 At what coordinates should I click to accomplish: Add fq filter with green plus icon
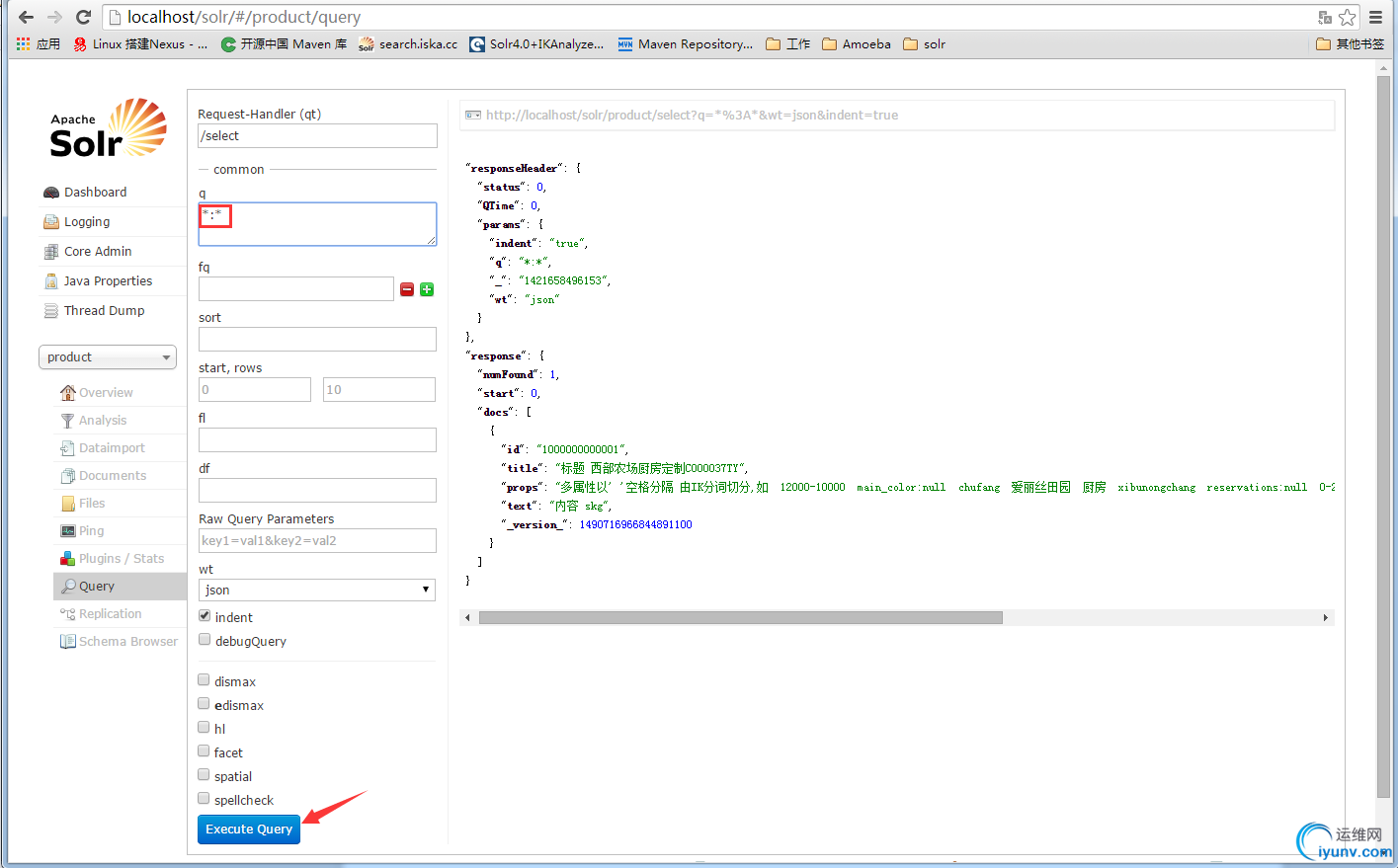[427, 289]
